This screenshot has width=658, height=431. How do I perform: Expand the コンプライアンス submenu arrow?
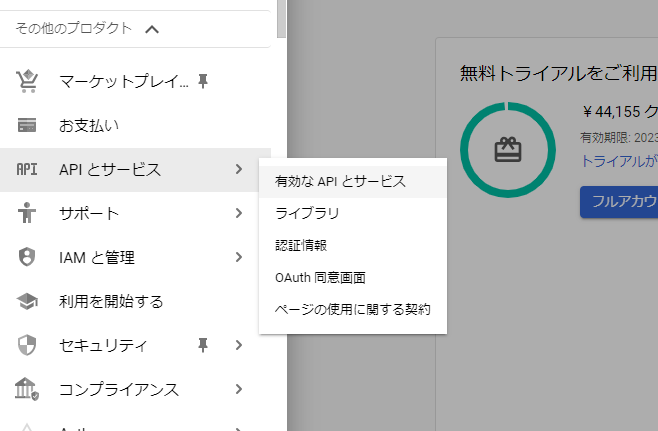(x=239, y=389)
